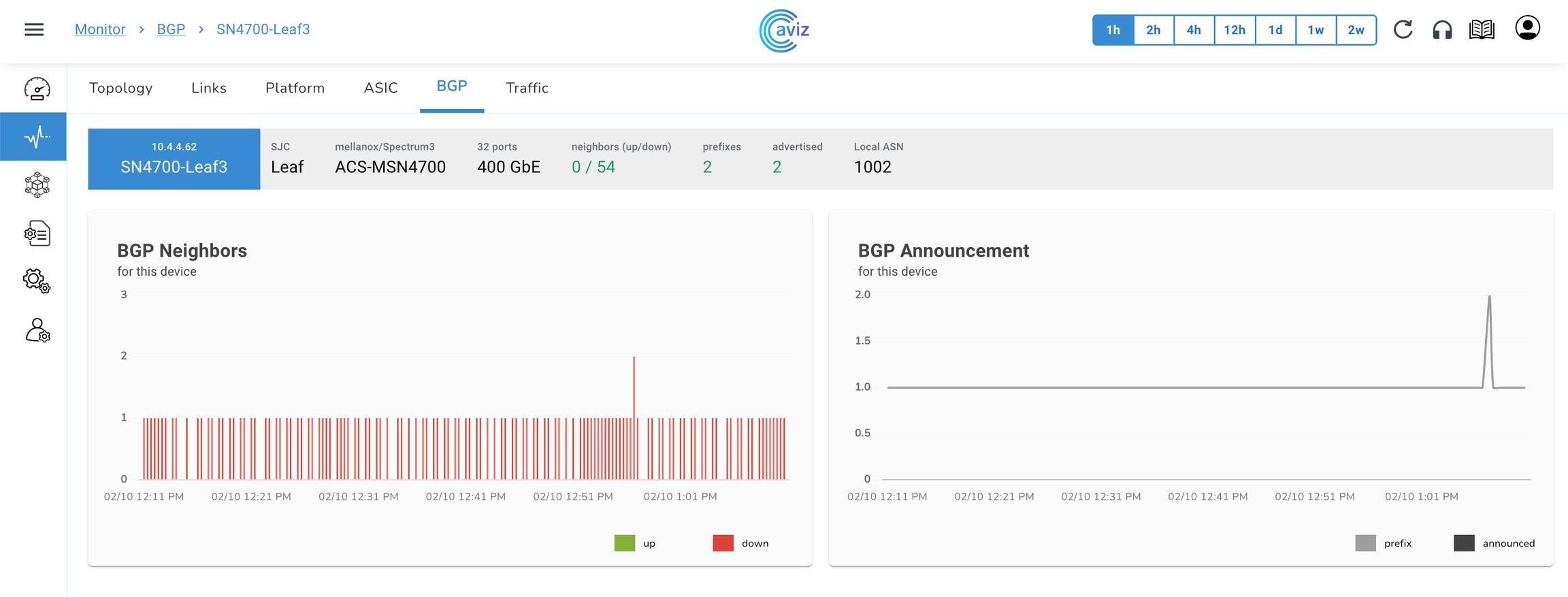Viewport: 1568px width, 597px height.
Task: Set time range to 12h
Action: (x=1234, y=30)
